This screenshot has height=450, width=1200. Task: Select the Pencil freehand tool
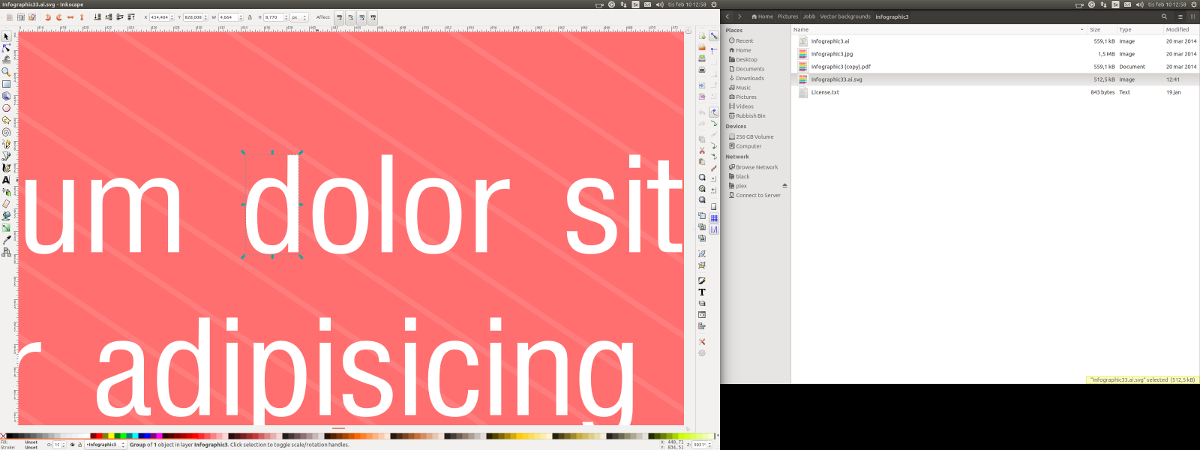pyautogui.click(x=6, y=144)
